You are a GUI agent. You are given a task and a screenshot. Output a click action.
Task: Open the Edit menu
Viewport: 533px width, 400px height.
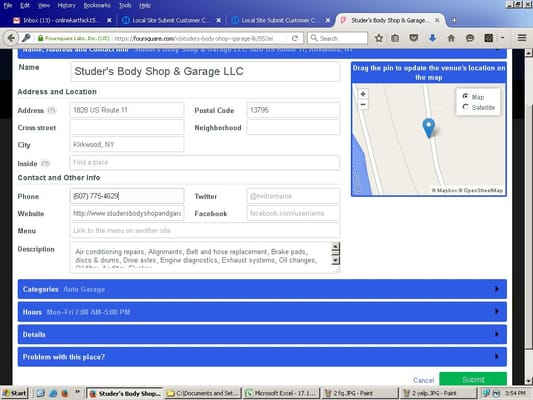click(x=25, y=5)
